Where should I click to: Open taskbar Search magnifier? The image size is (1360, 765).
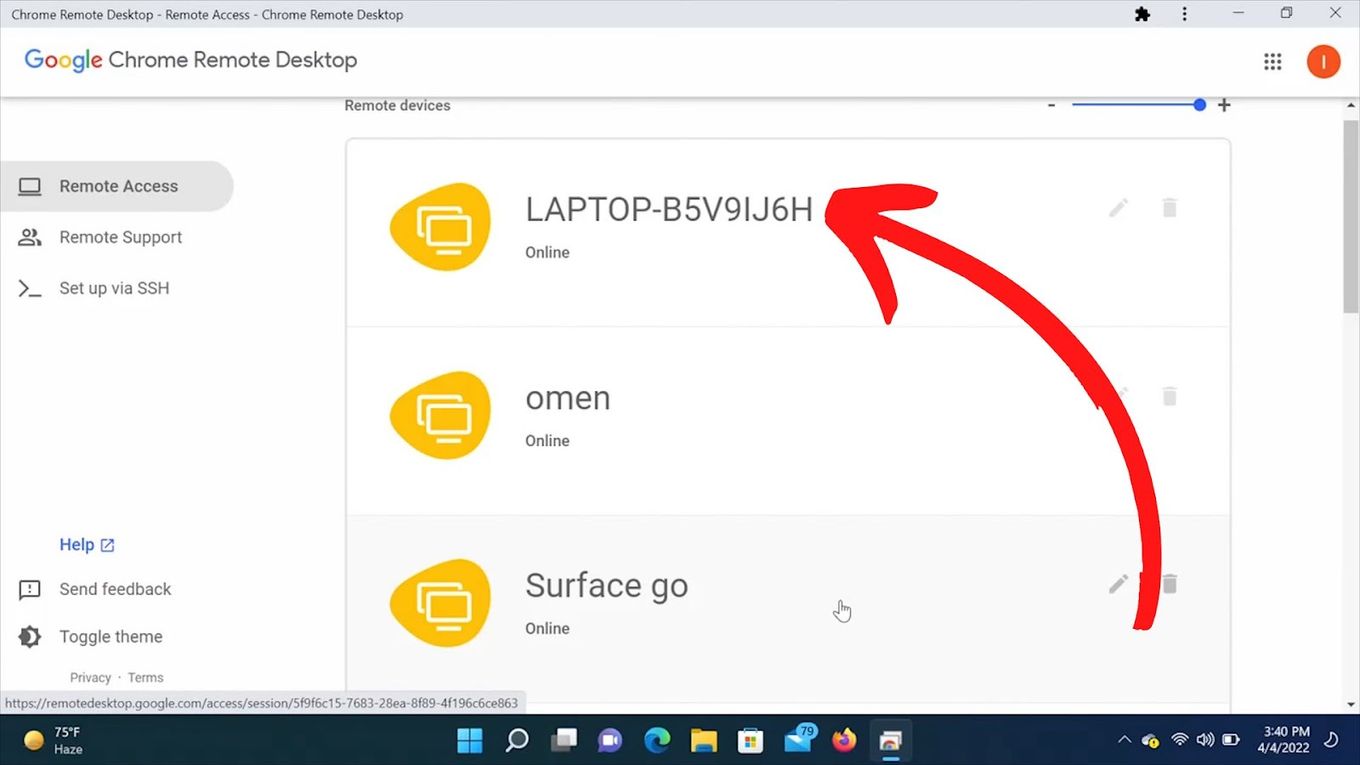[517, 740]
